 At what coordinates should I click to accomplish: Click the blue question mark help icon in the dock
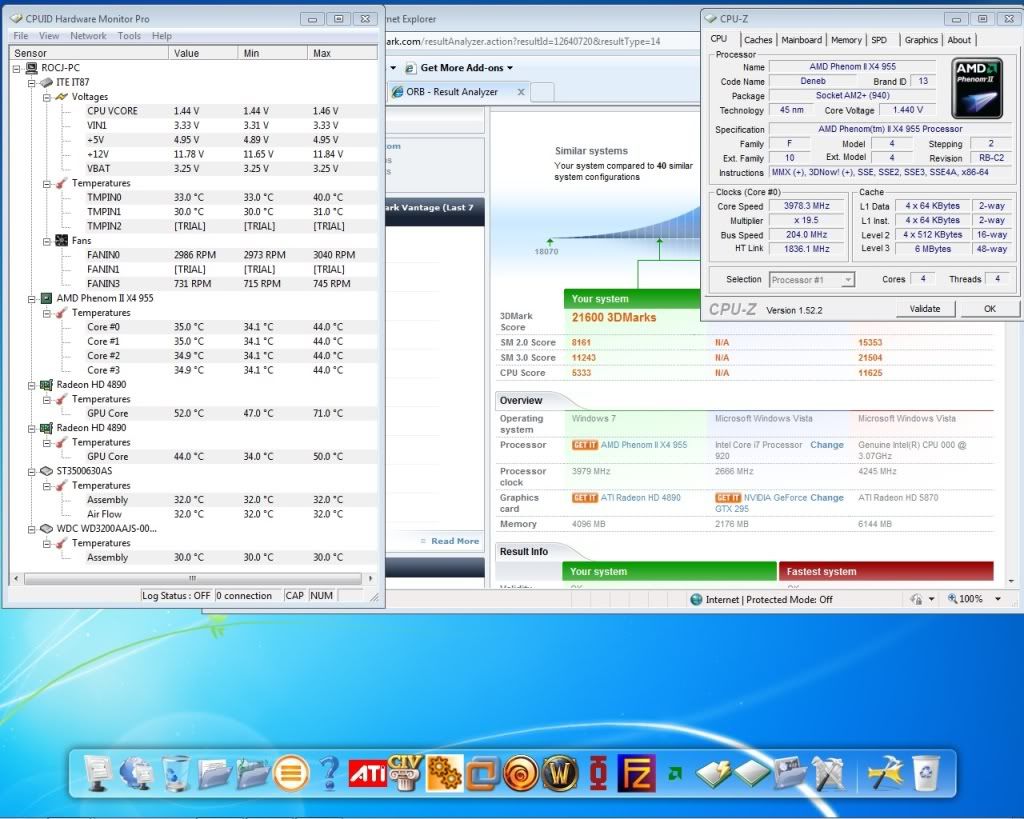click(329, 773)
